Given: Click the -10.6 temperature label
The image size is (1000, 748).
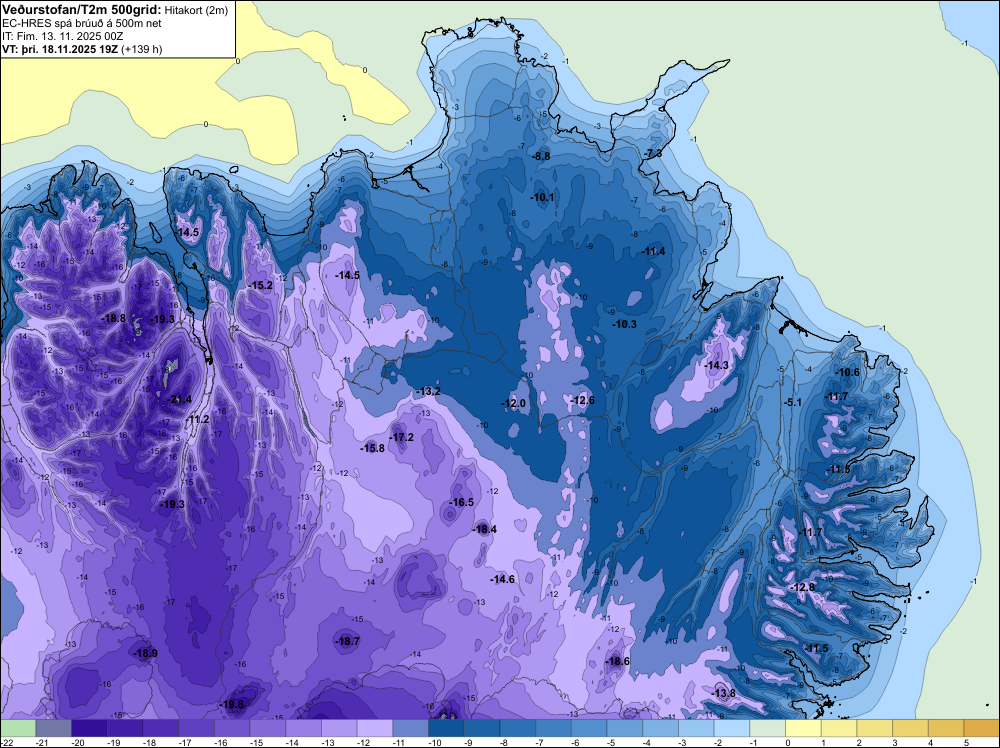Looking at the screenshot, I should (847, 373).
